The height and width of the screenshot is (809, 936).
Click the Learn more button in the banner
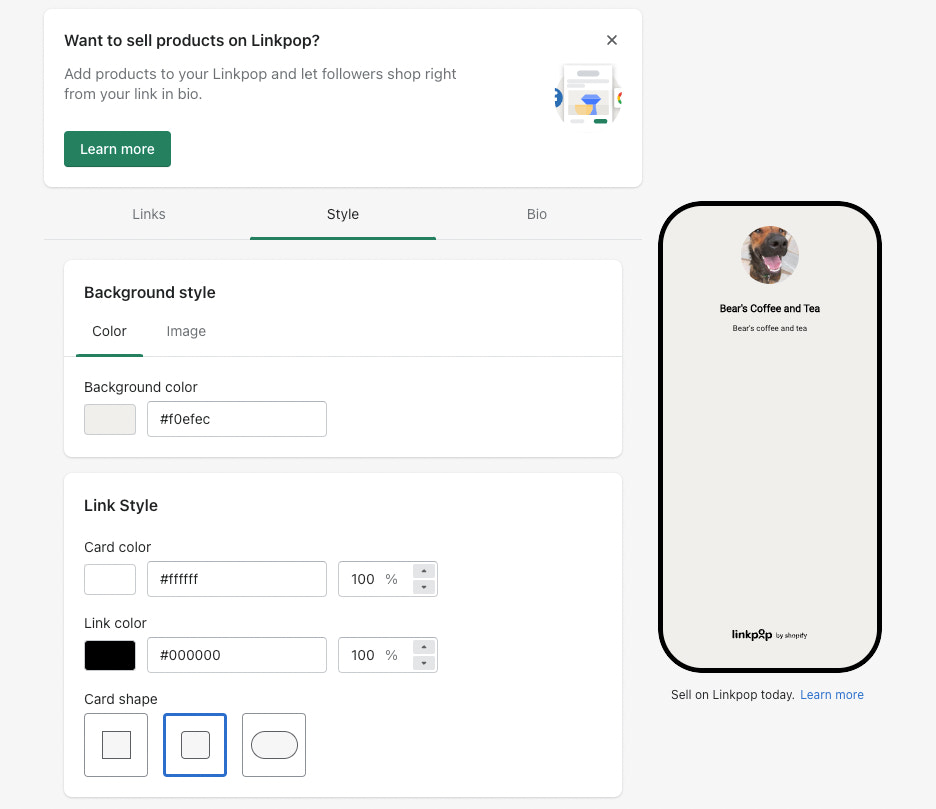coord(117,148)
